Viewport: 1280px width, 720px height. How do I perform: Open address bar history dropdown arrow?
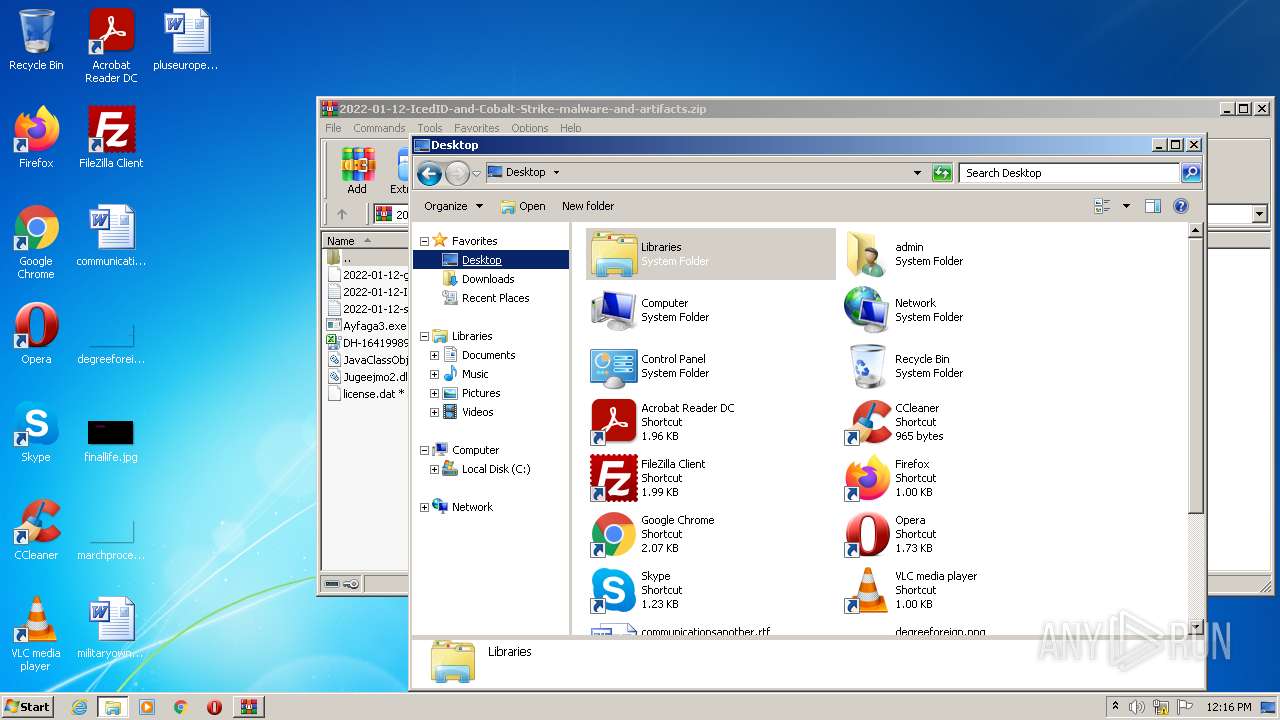pyautogui.click(x=917, y=173)
